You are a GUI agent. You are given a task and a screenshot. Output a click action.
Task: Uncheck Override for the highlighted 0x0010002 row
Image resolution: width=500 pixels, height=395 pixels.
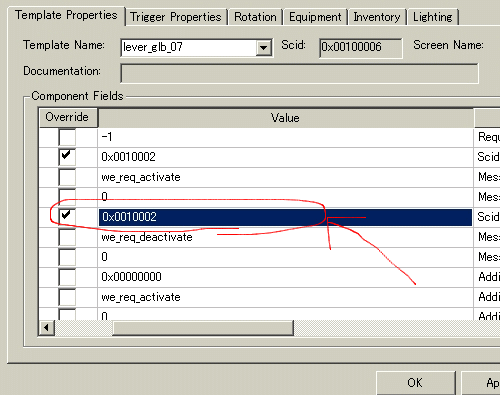tap(67, 217)
